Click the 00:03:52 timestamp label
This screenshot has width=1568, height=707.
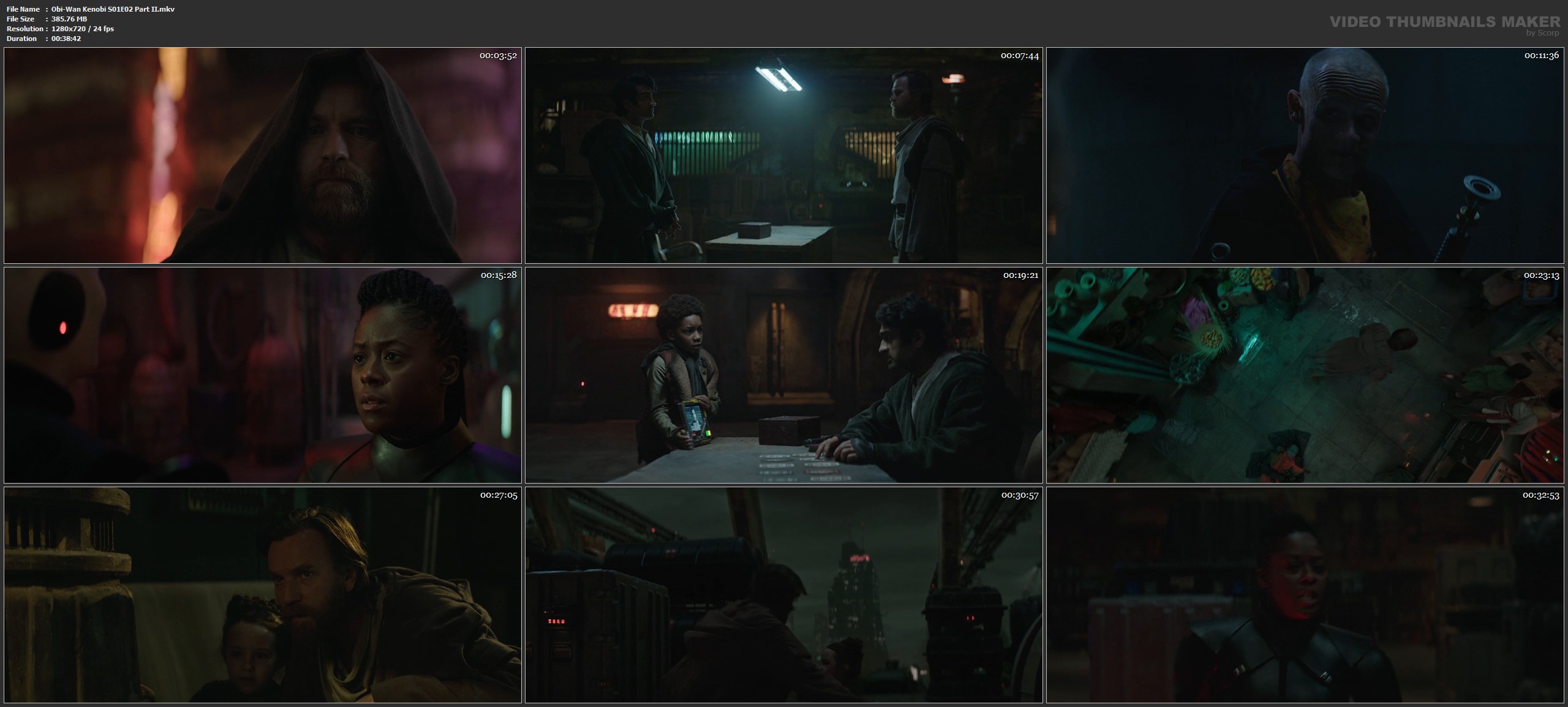pyautogui.click(x=498, y=56)
